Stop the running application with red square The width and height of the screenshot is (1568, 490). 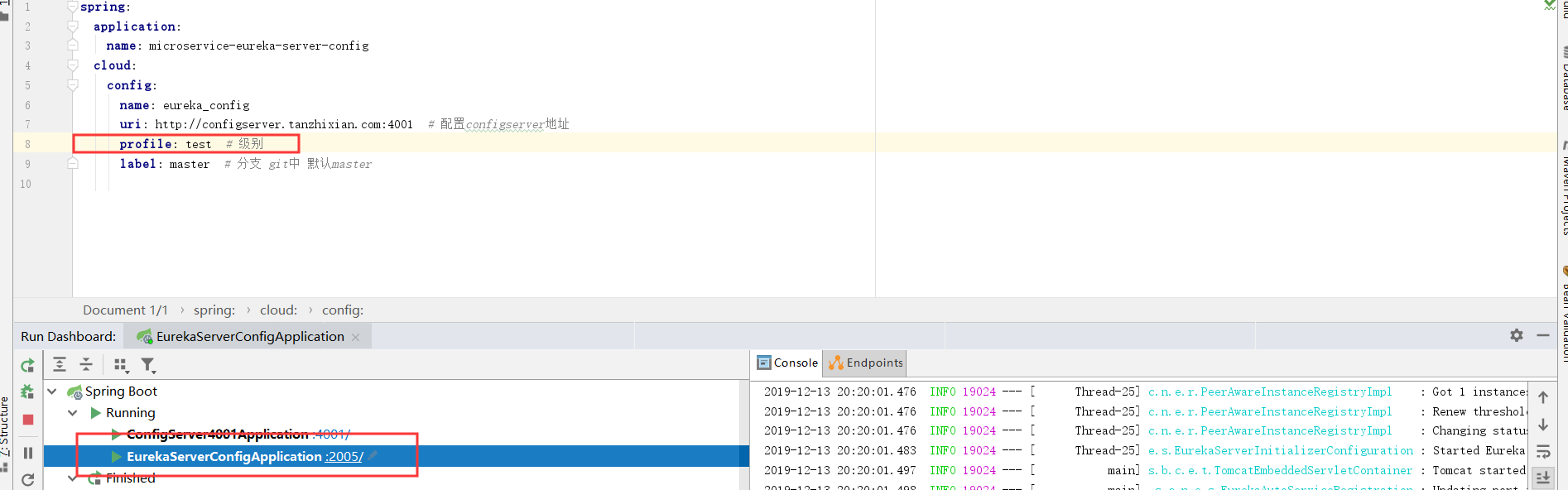pos(28,420)
